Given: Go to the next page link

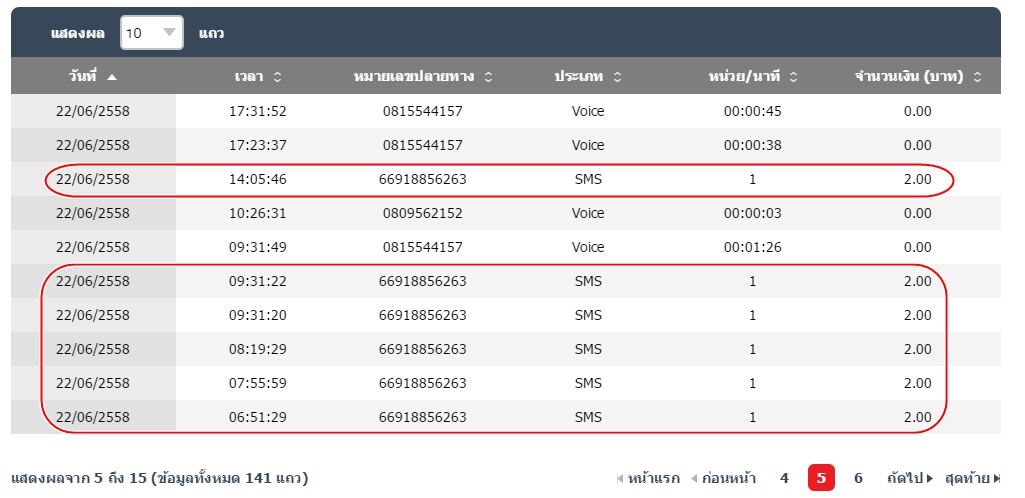Looking at the screenshot, I should point(909,478).
